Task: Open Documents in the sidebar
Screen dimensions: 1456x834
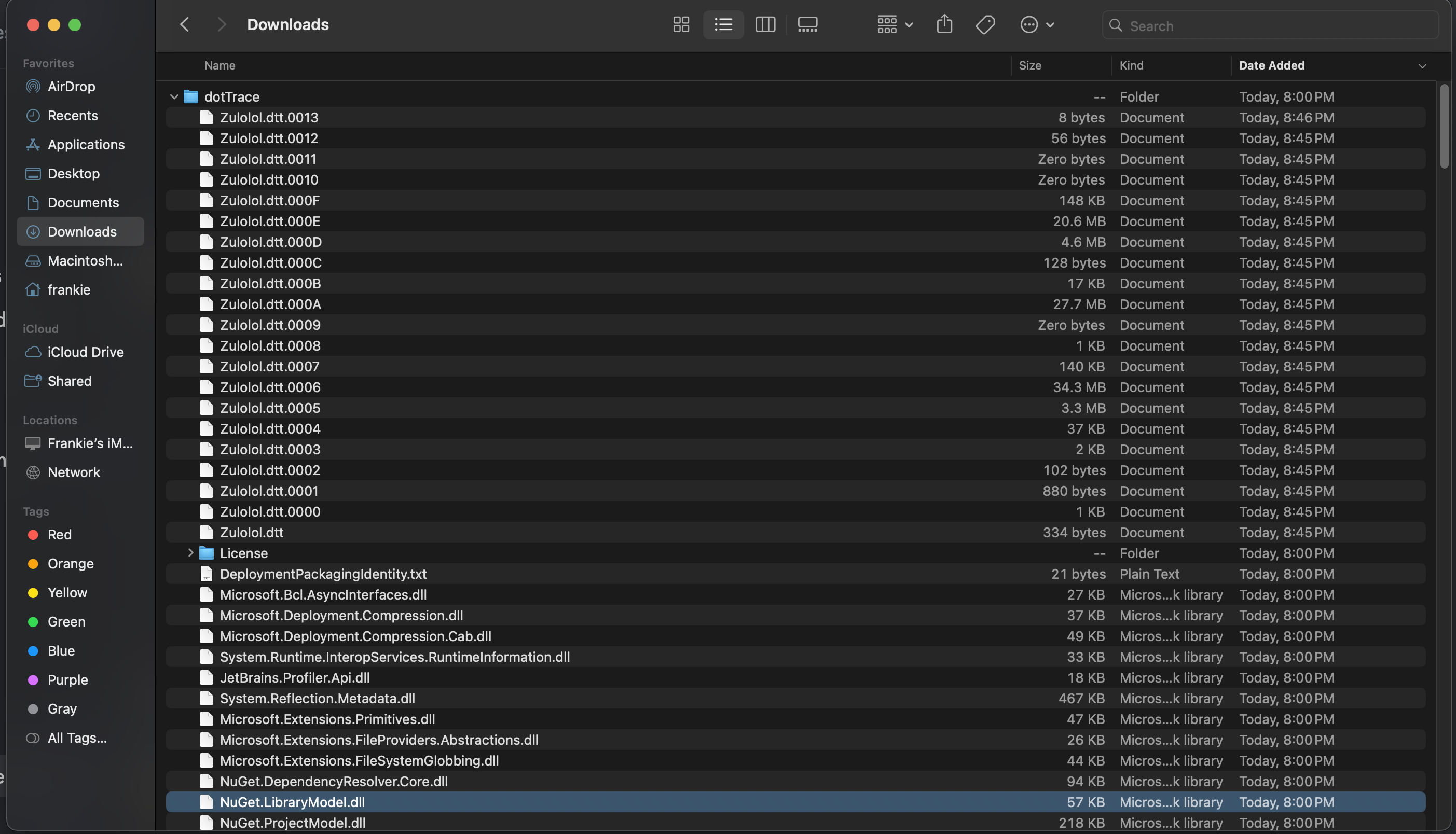Action: tap(80, 203)
